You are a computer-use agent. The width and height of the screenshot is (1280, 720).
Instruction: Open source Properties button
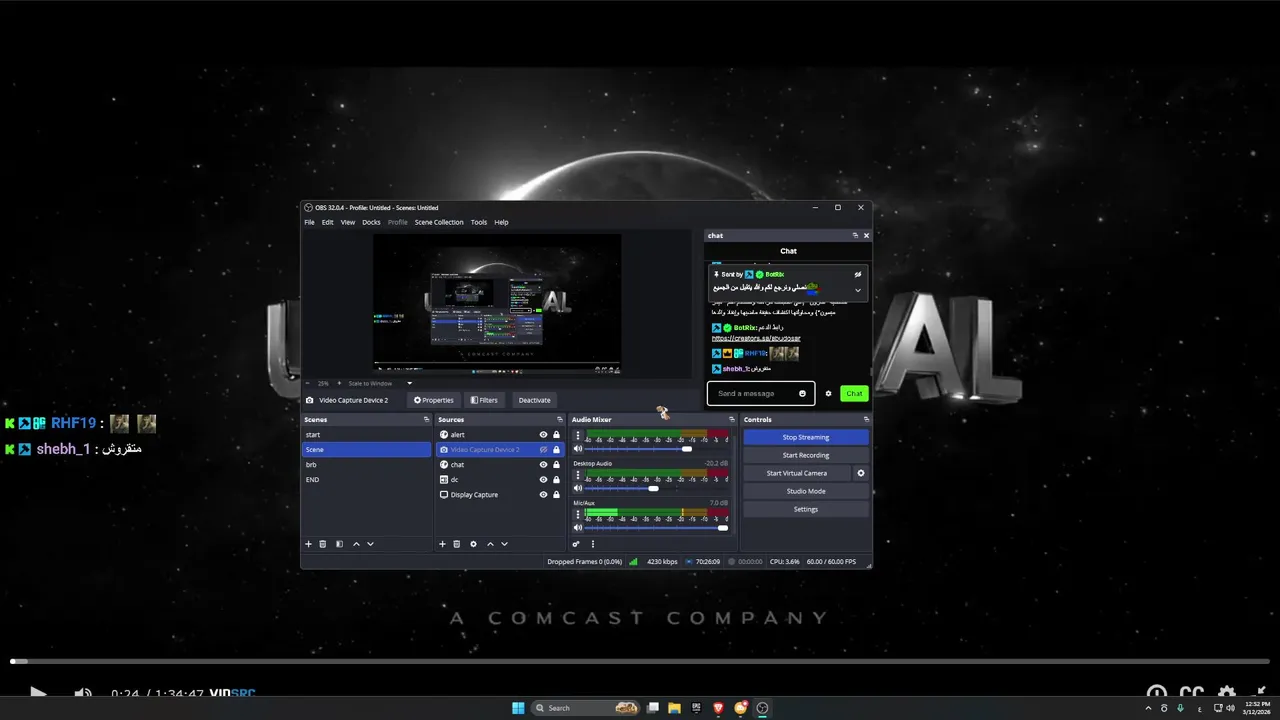[434, 400]
